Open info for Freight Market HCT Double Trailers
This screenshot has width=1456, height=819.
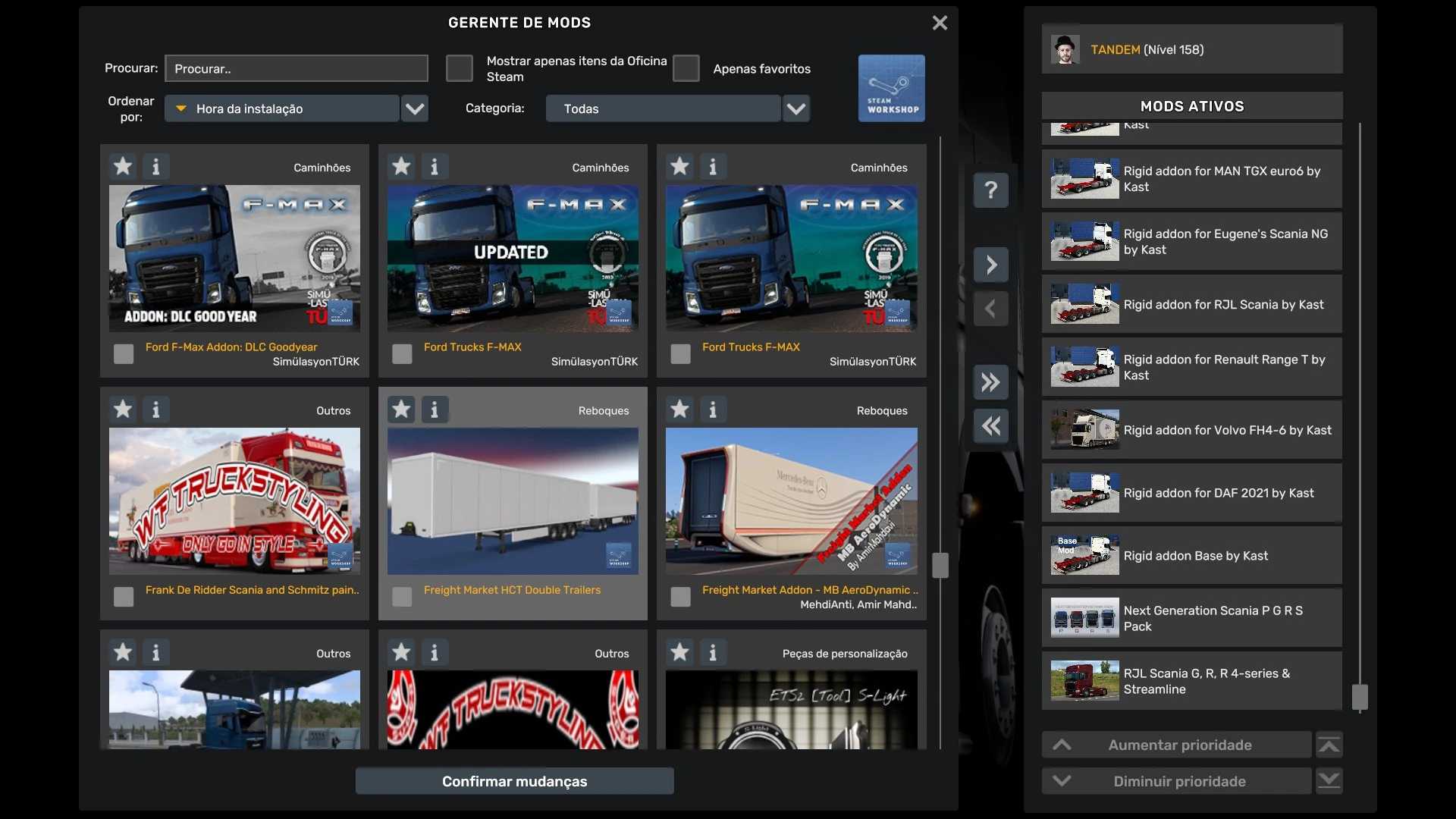click(x=435, y=409)
